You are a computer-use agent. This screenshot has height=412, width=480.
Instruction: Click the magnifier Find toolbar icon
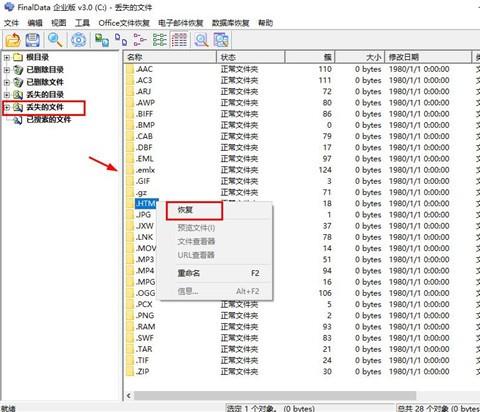pos(55,40)
